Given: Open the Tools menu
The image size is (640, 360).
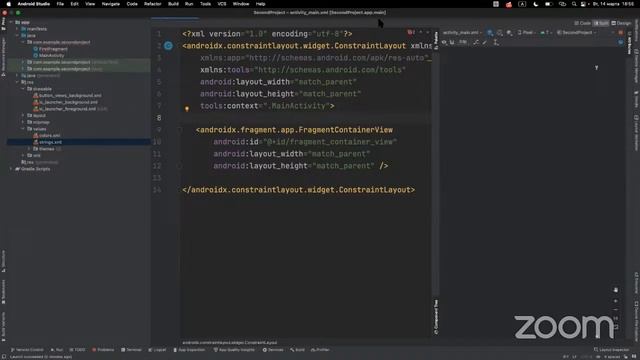Looking at the screenshot, I should 205,4.
